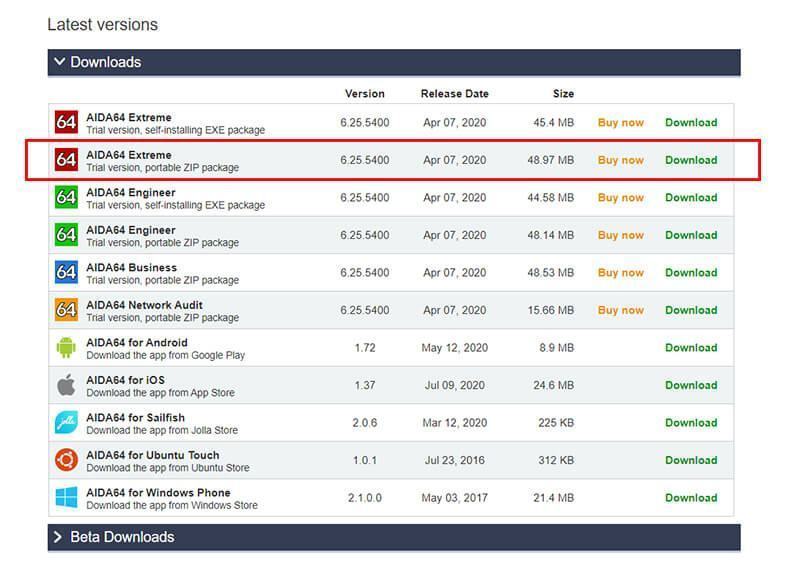Click the blue AIDA64 Business icon
The width and height of the screenshot is (800, 573).
pos(66,273)
